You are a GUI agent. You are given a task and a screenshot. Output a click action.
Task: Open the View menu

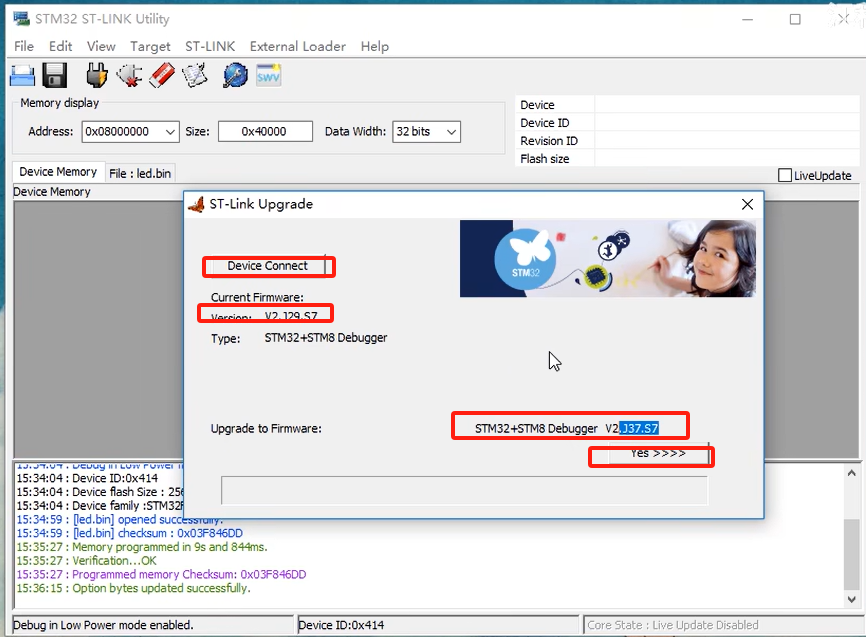point(101,46)
